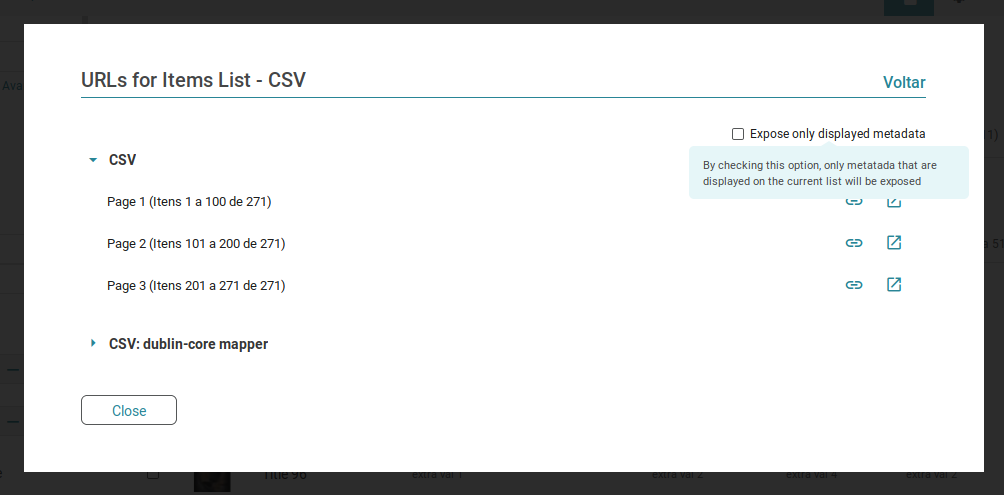Toggle Expose only displayed metadata checkbox
The image size is (1004, 495).
point(738,134)
